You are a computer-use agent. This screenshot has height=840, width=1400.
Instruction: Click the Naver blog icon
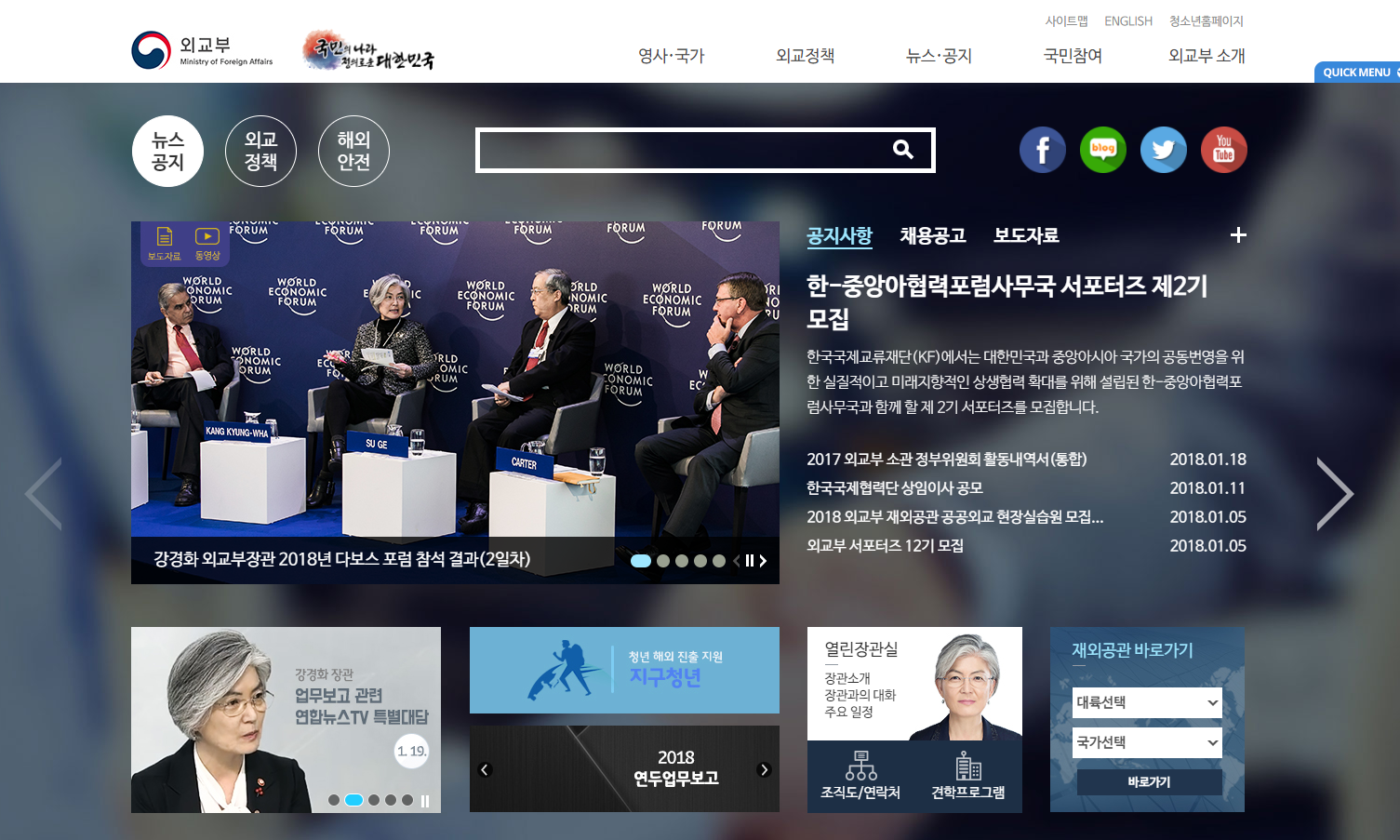coord(1102,150)
